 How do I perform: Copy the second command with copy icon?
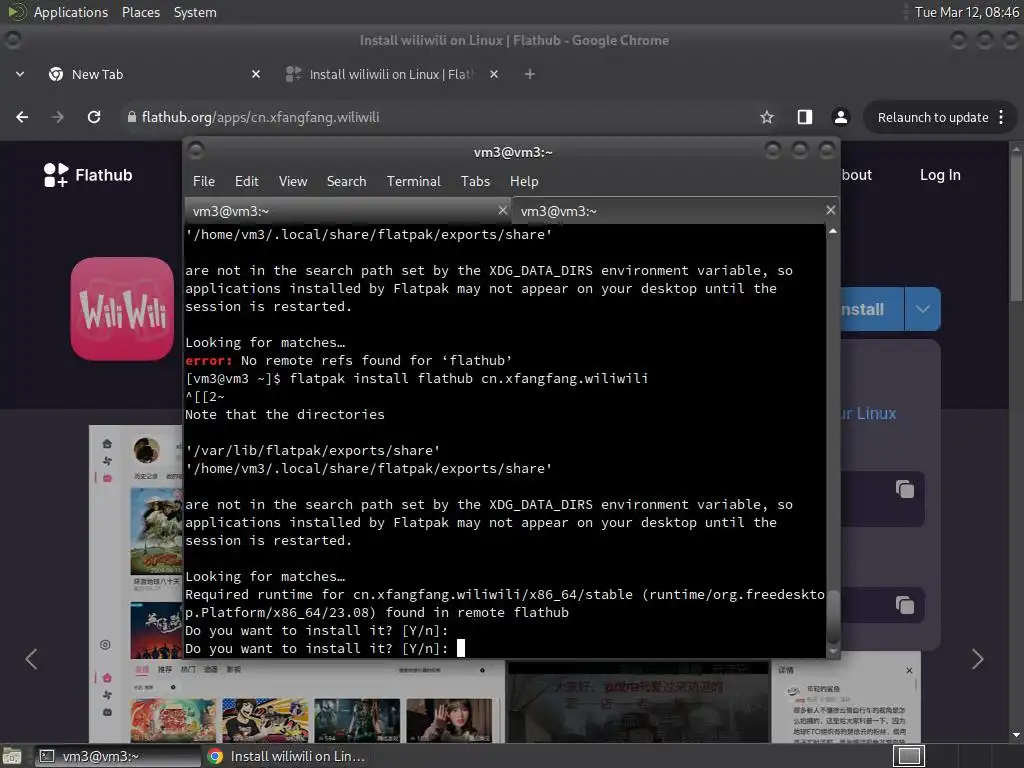tap(904, 605)
